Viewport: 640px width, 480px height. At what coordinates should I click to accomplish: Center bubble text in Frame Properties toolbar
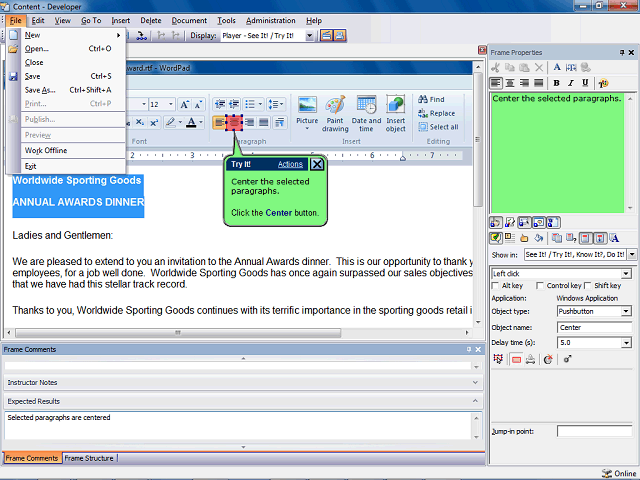coord(510,83)
